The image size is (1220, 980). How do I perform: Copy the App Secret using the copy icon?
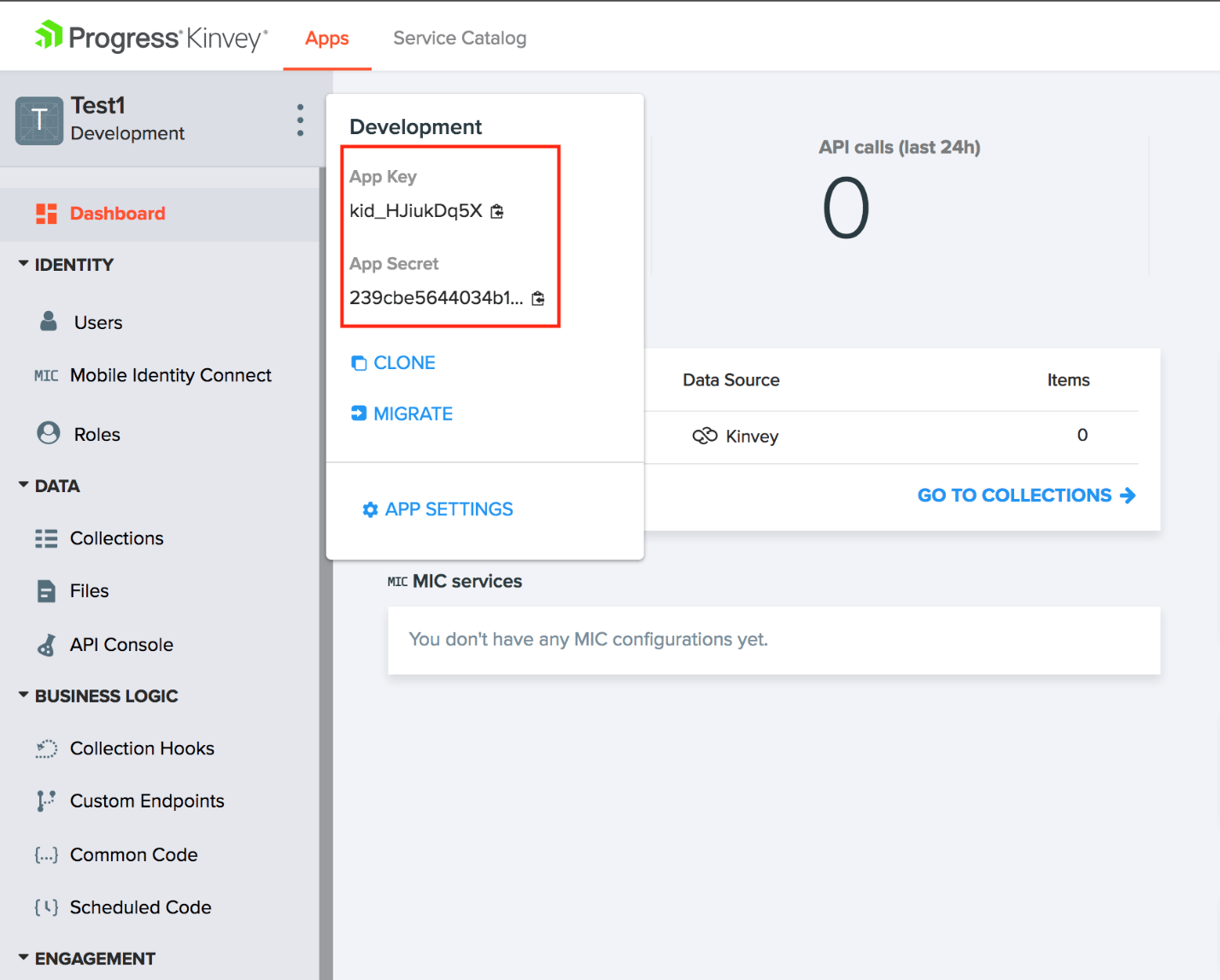click(538, 298)
